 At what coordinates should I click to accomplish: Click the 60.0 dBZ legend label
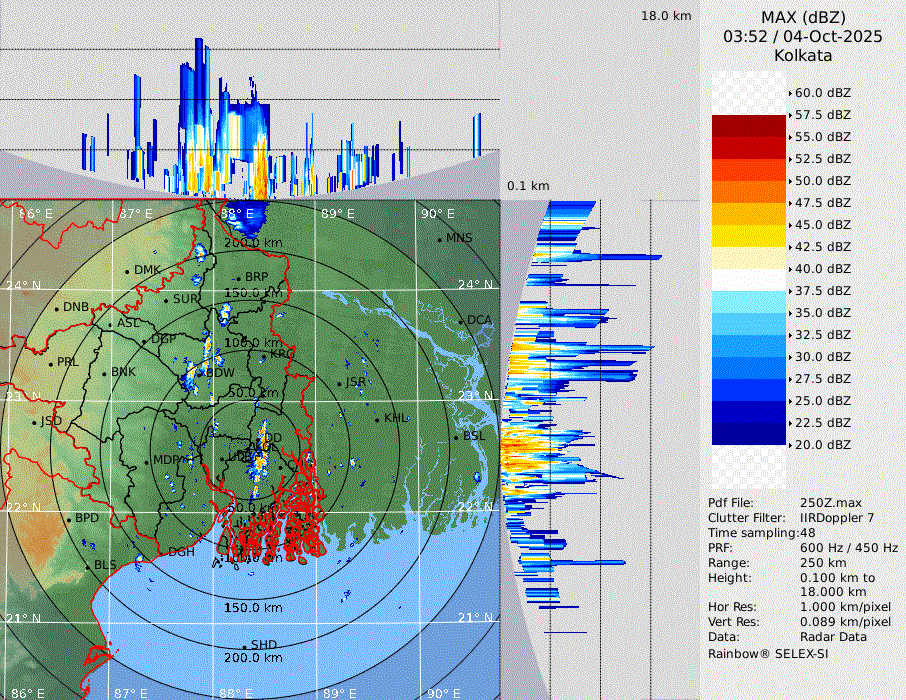pyautogui.click(x=822, y=93)
